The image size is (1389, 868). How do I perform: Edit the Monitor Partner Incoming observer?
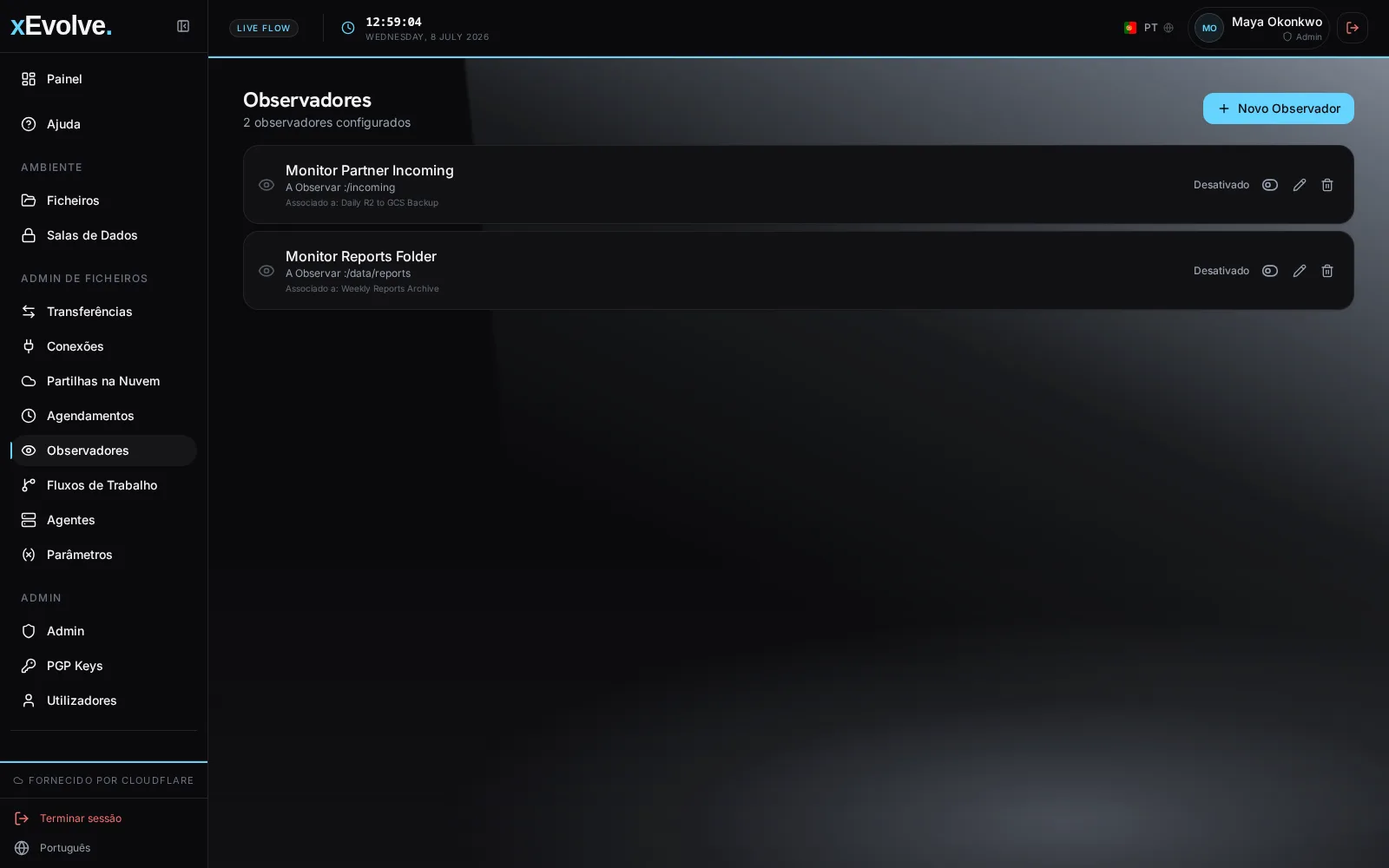tap(1300, 185)
